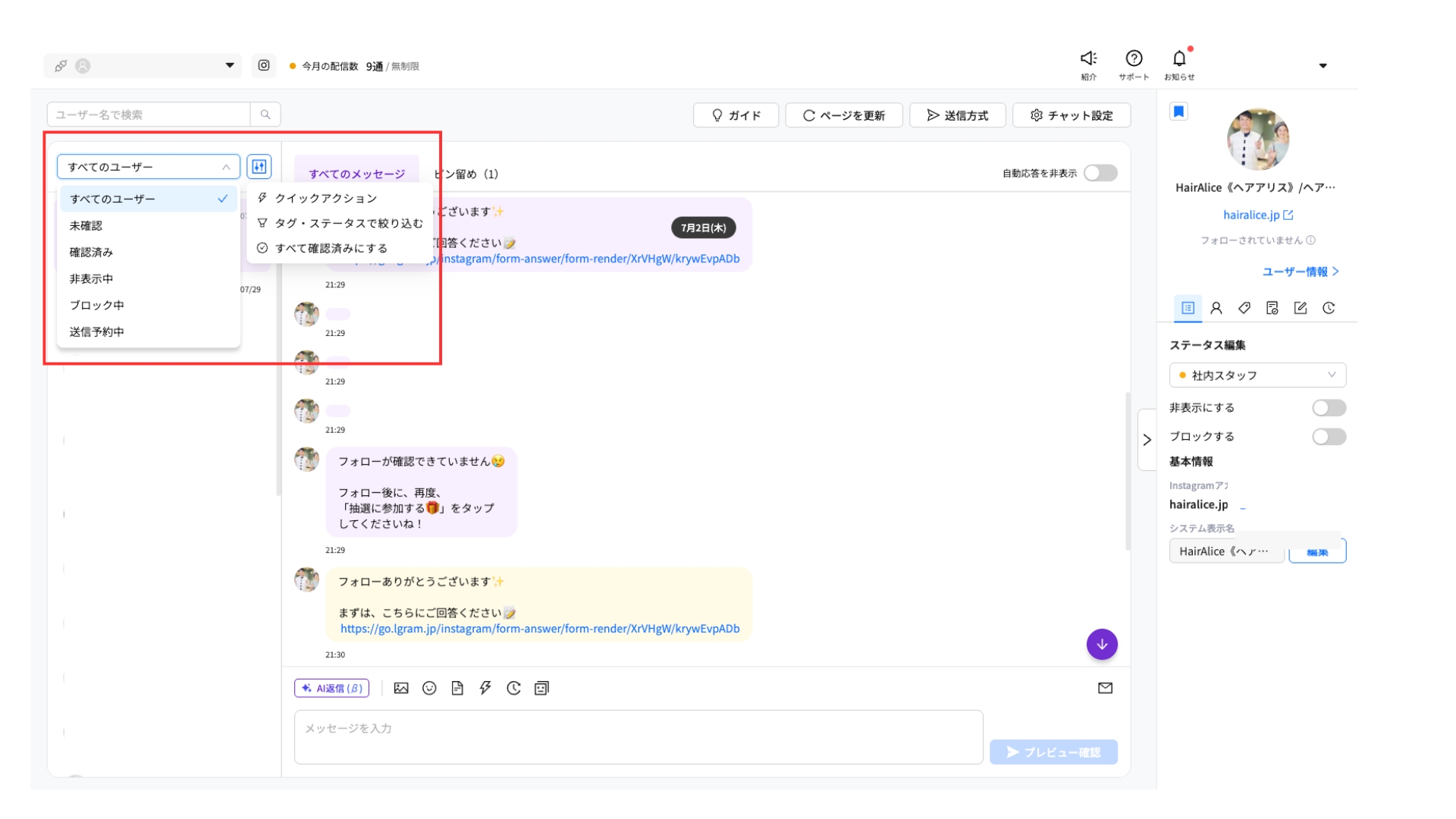Image resolution: width=1456 pixels, height=819 pixels.
Task: Insert image using the picture icon
Action: coord(401,689)
